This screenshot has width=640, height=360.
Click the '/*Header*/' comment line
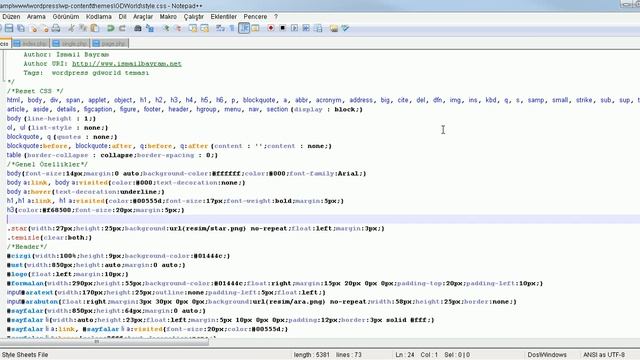coord(27,247)
